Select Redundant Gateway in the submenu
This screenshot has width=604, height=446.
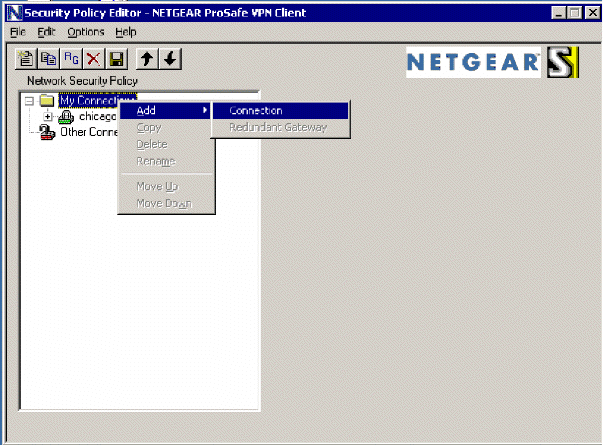point(280,127)
